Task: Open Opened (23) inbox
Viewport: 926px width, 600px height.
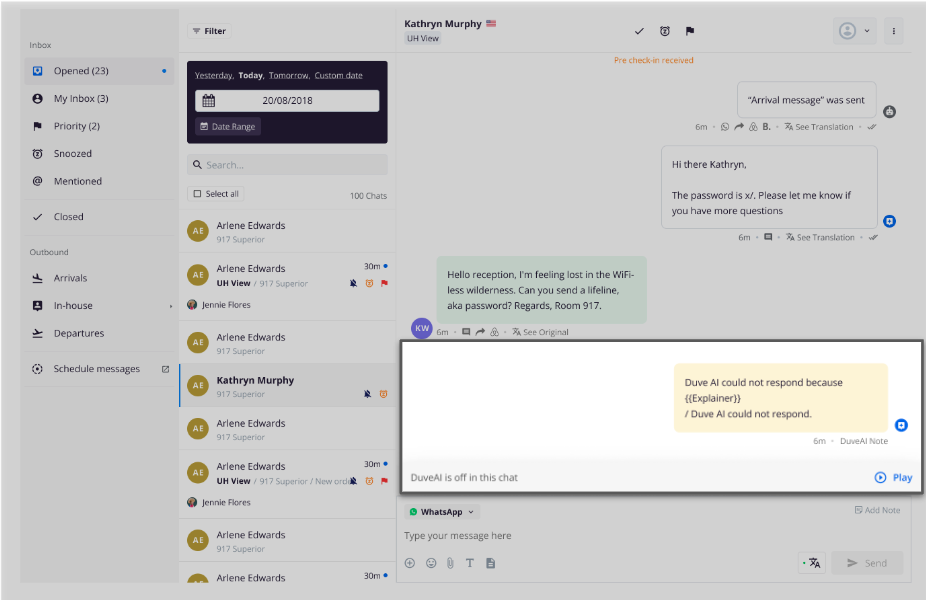Action: [x=99, y=71]
